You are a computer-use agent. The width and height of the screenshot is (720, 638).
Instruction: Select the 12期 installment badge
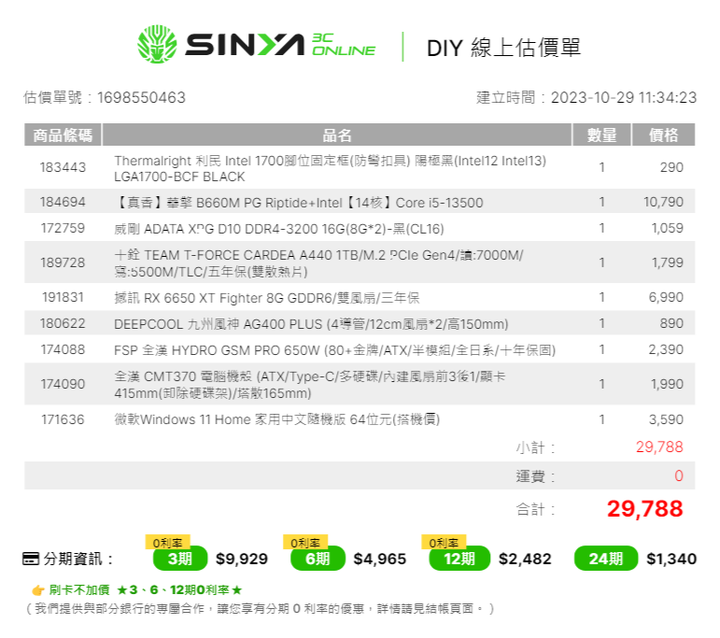pos(459,559)
